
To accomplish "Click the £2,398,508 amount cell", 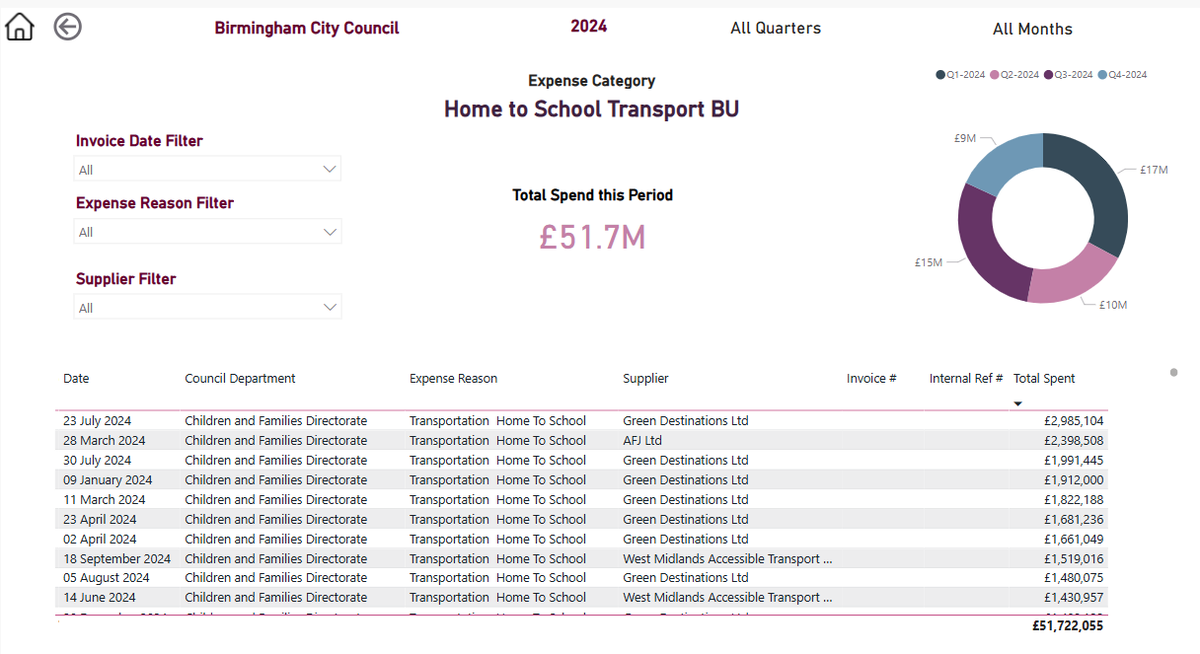I will (x=1074, y=441).
